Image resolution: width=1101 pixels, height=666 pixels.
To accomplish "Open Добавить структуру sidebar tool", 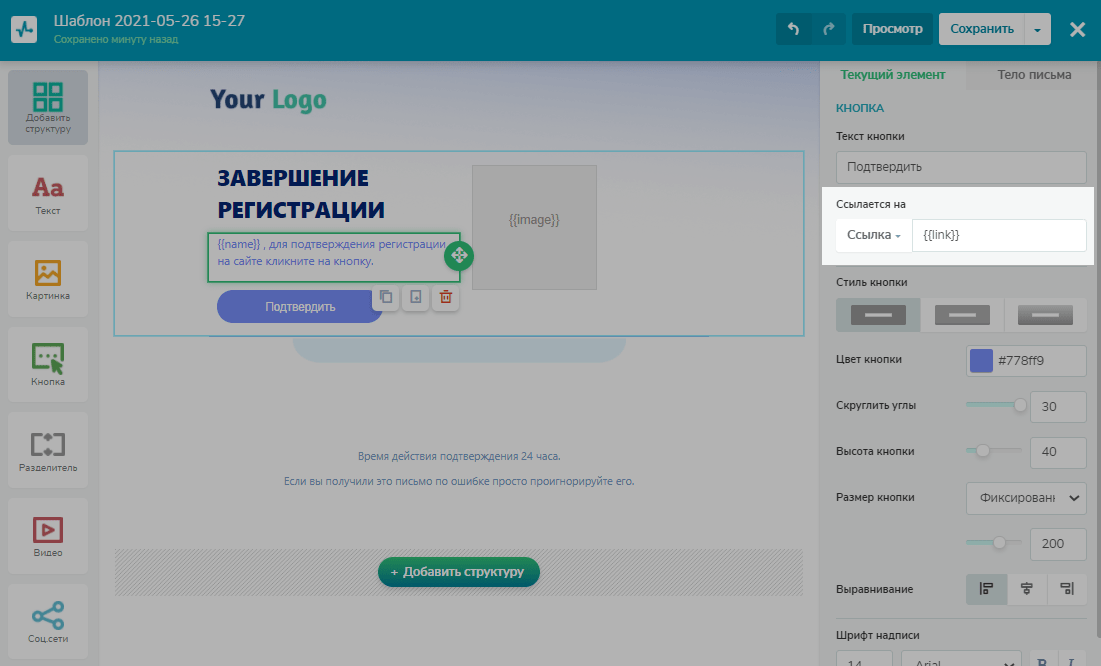I will (48, 107).
